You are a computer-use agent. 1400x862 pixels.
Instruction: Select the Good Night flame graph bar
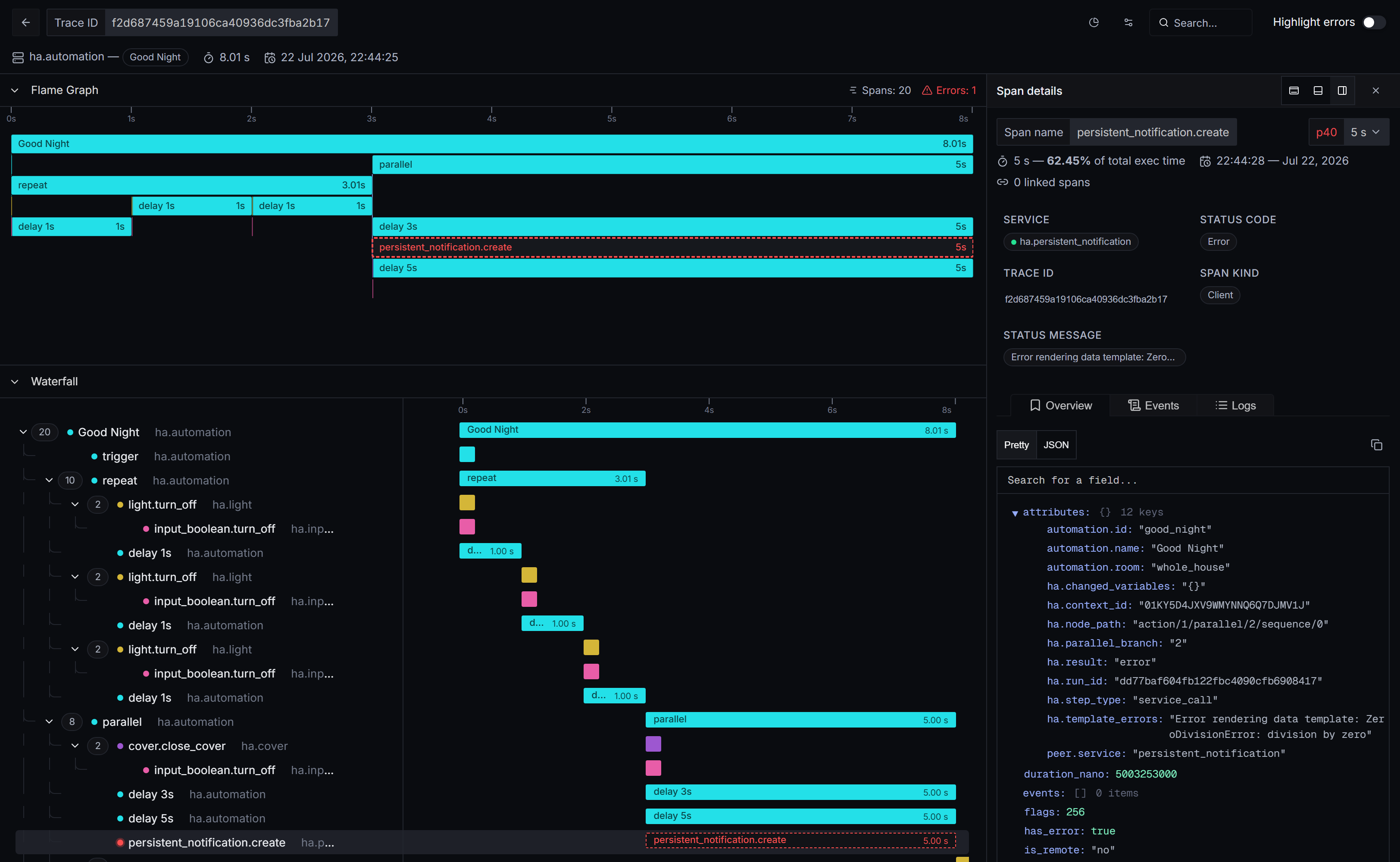[x=492, y=144]
